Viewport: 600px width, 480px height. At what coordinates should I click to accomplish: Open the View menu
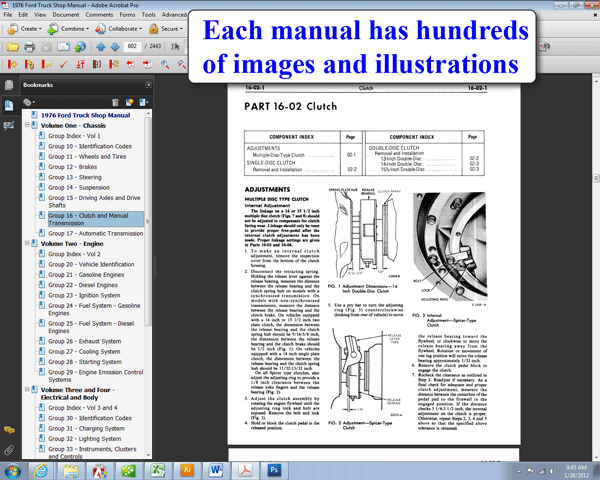[x=40, y=15]
